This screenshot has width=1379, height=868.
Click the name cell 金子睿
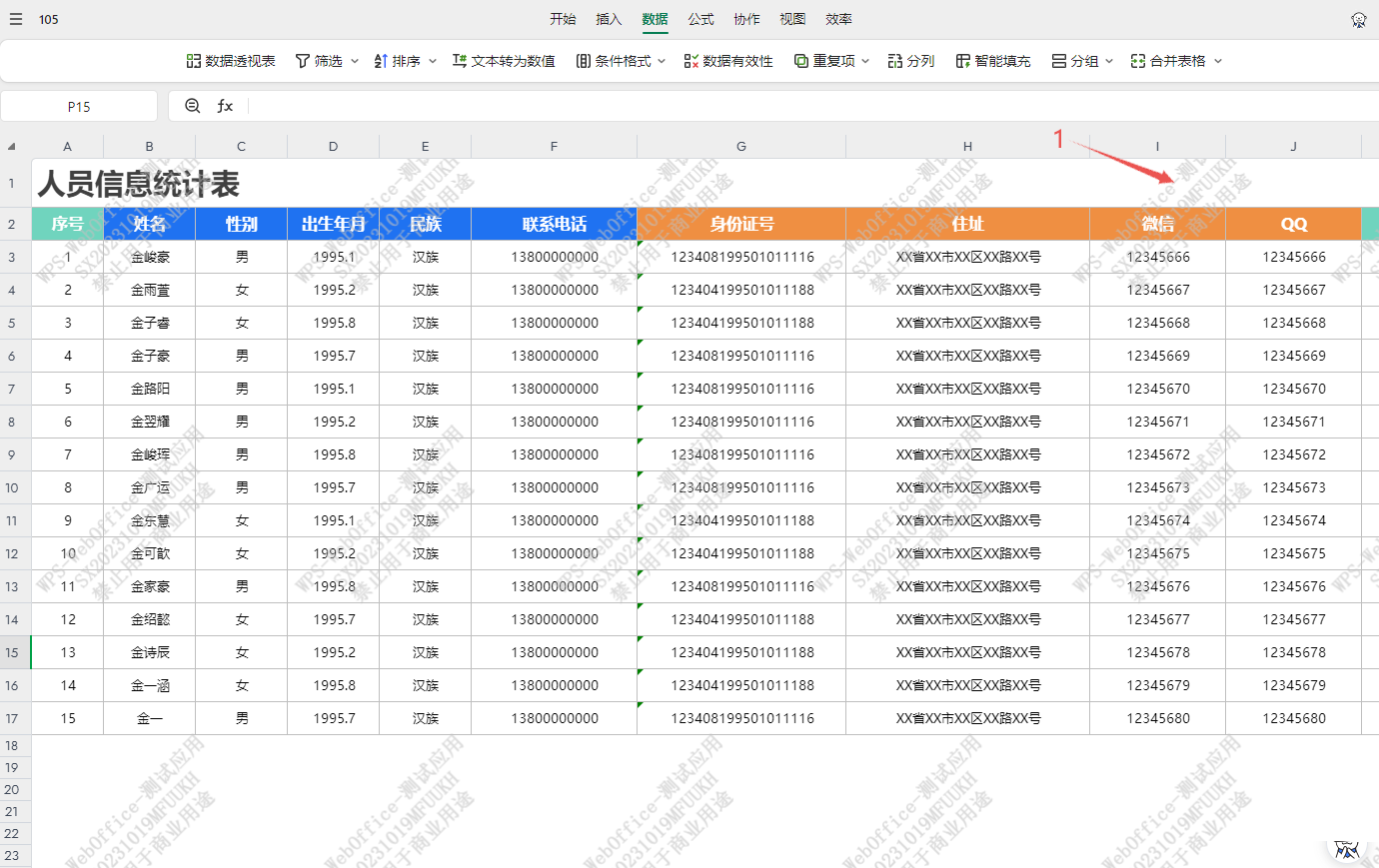click(x=149, y=323)
